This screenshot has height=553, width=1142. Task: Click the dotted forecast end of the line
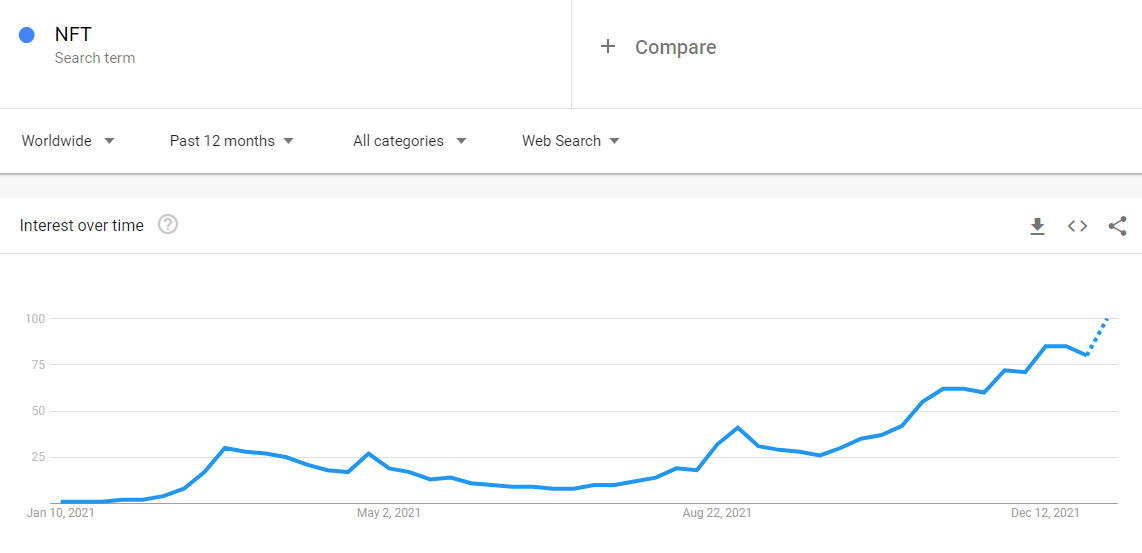pyautogui.click(x=1098, y=336)
